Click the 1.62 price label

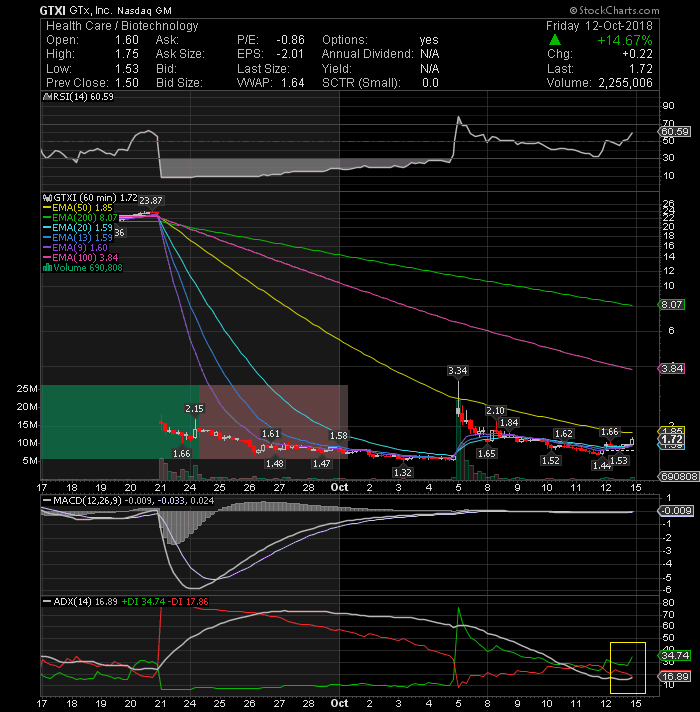tap(564, 434)
